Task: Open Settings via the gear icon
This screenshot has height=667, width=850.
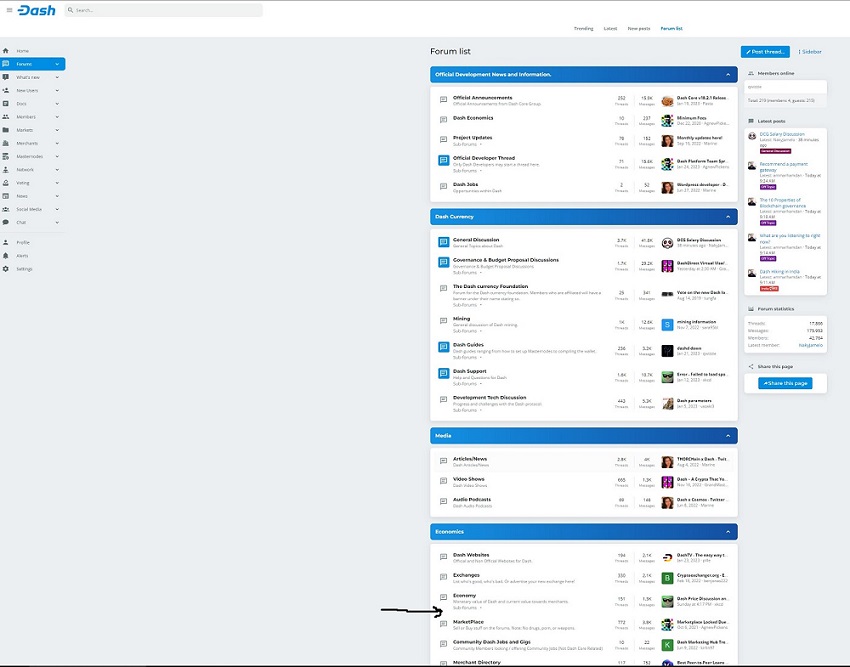Action: [x=5, y=269]
